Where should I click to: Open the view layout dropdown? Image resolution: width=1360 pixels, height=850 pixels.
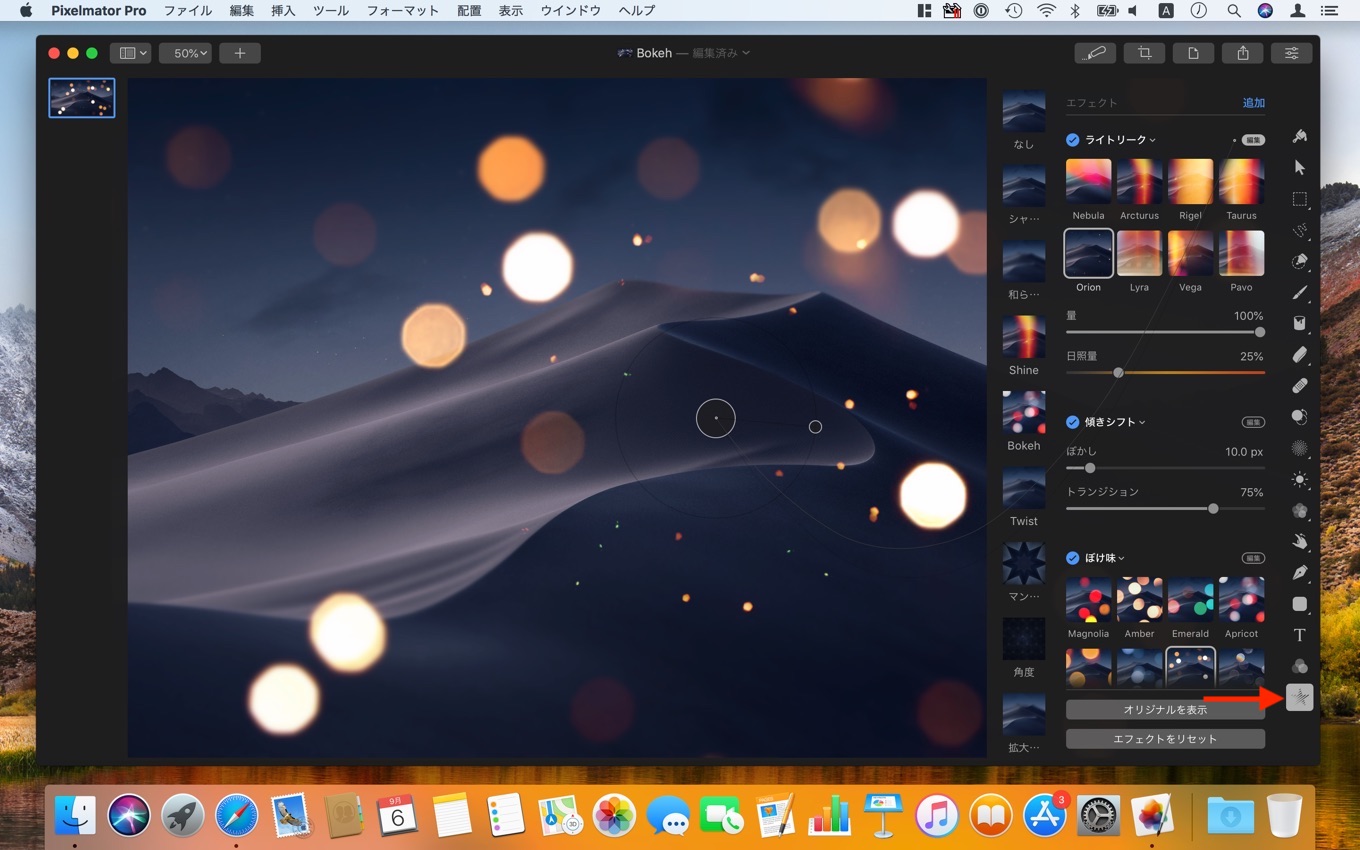point(131,53)
